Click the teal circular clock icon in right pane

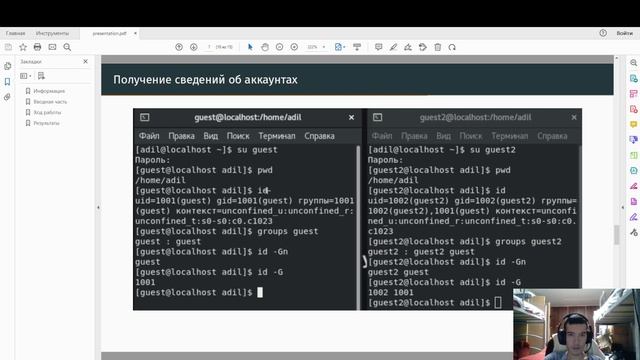pyautogui.click(x=633, y=171)
